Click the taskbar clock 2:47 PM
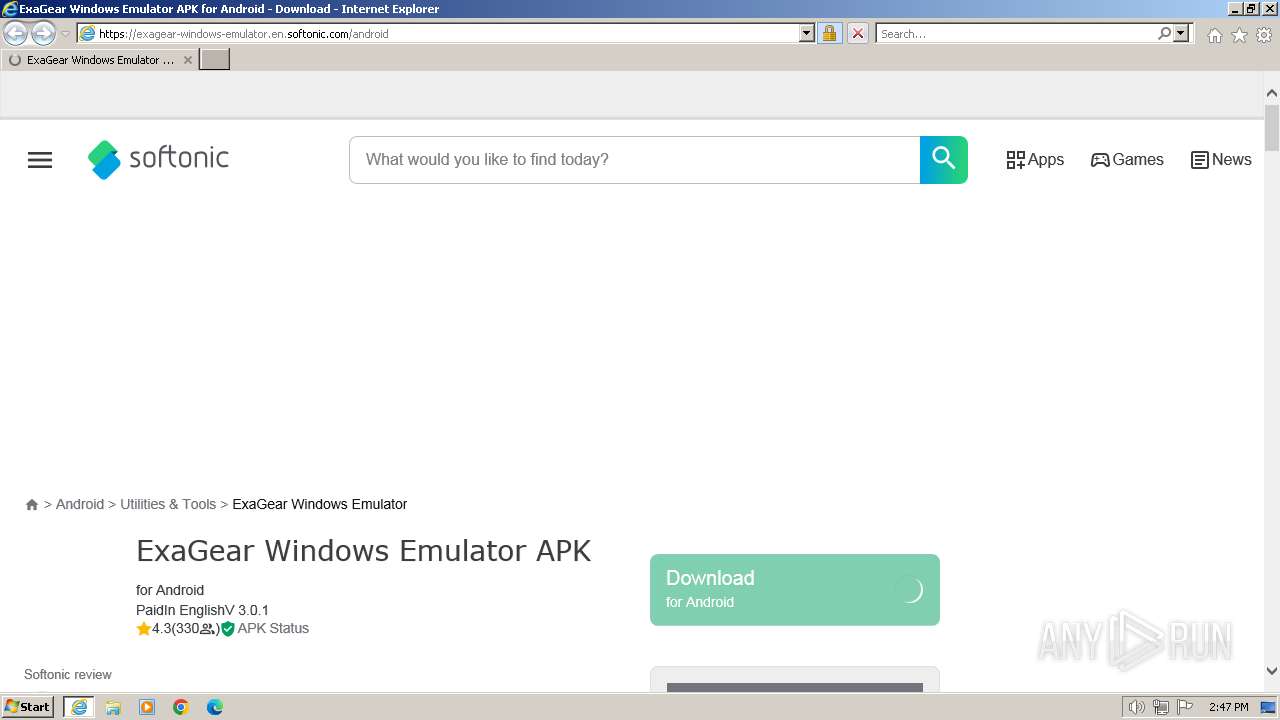Screen dimensions: 1280x720 (x=1228, y=707)
